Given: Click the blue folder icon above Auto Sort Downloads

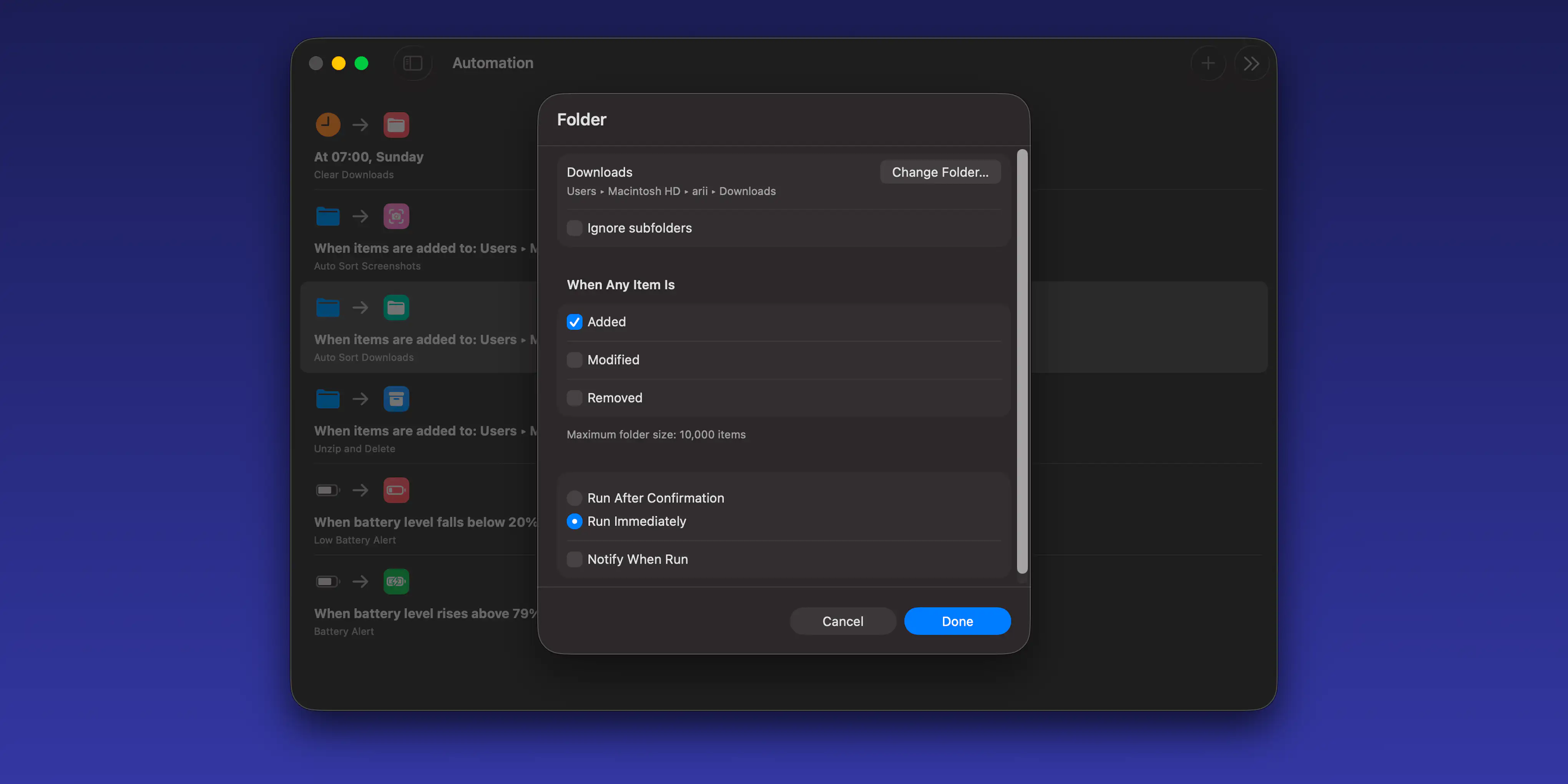Looking at the screenshot, I should pos(327,307).
